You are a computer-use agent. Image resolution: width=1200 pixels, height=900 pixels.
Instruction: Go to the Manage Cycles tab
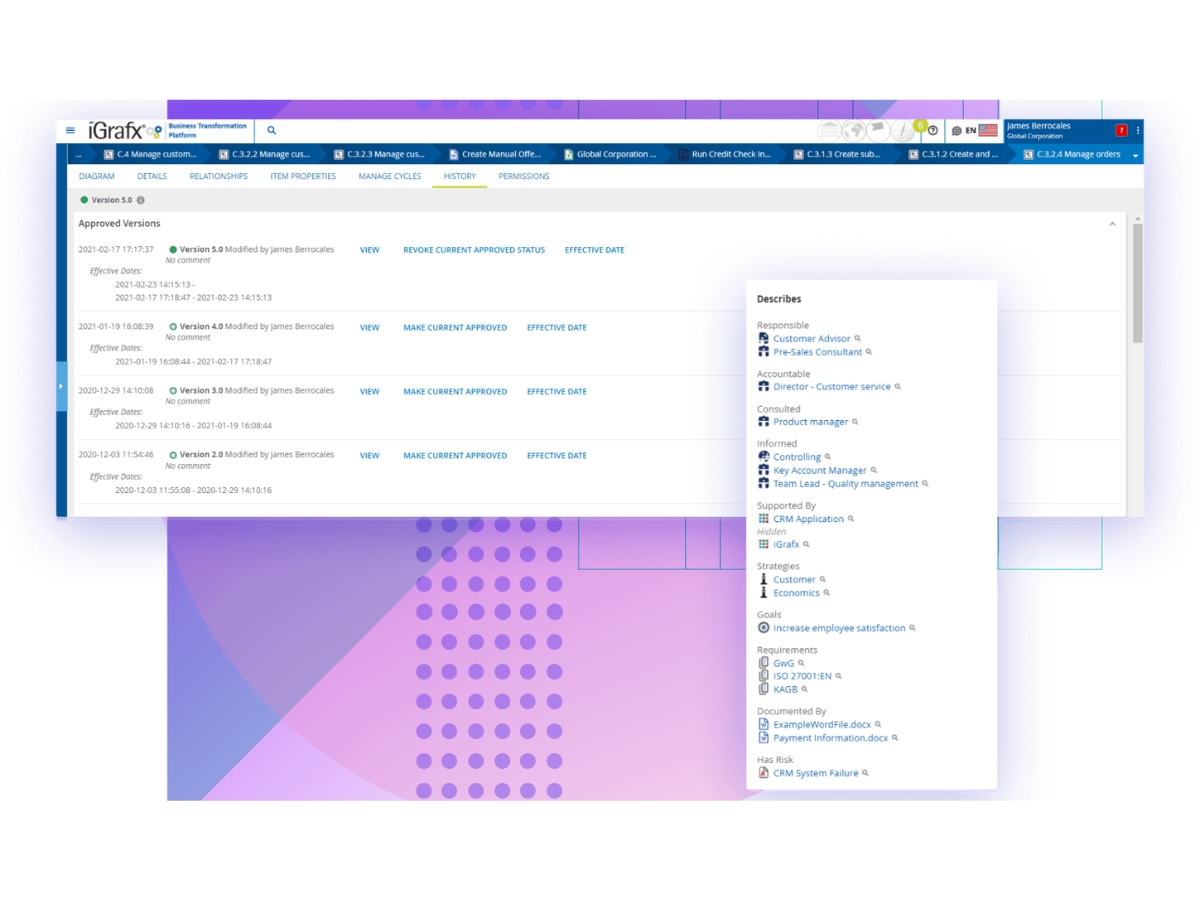click(390, 176)
